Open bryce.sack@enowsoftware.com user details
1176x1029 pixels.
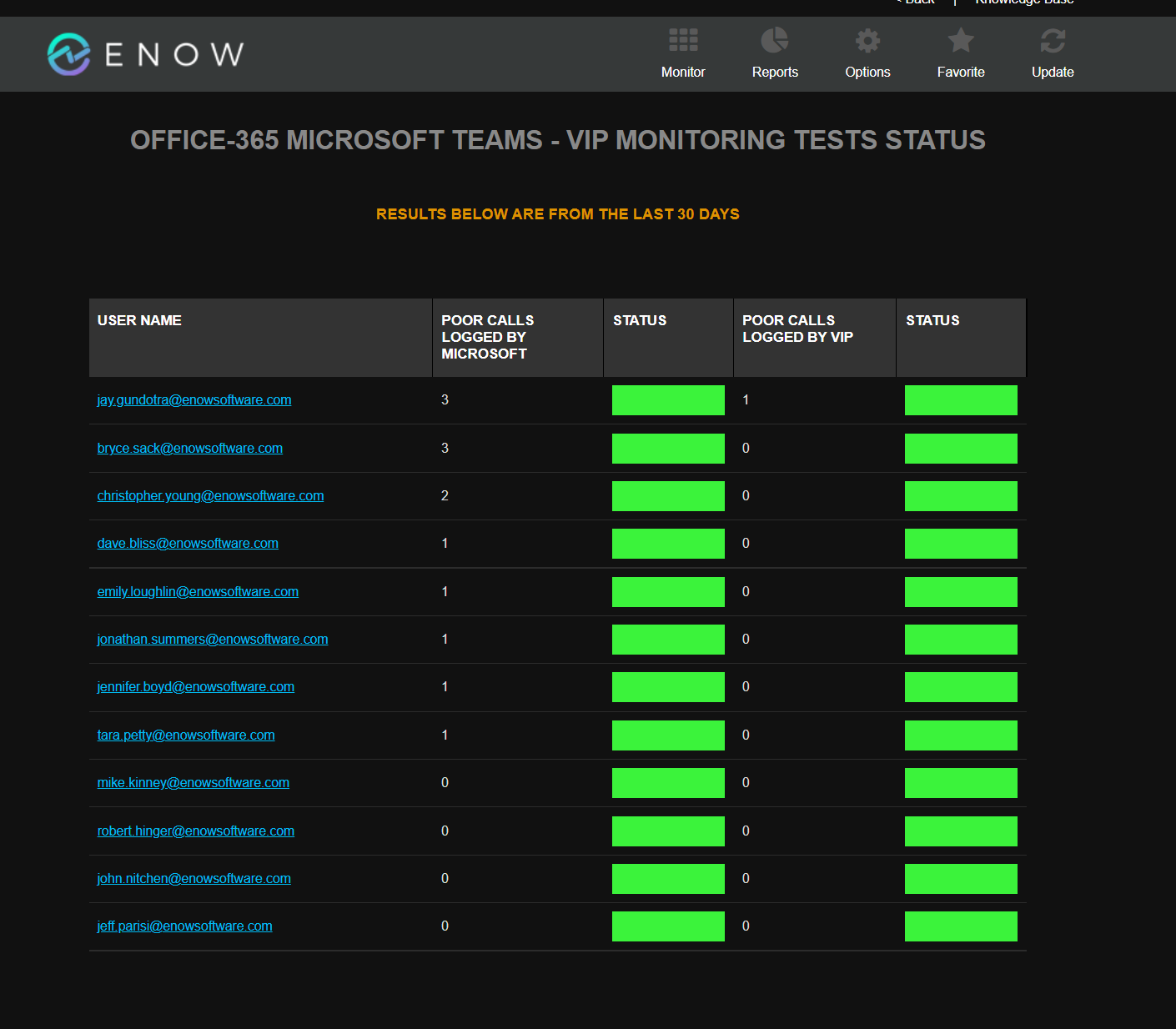[189, 448]
